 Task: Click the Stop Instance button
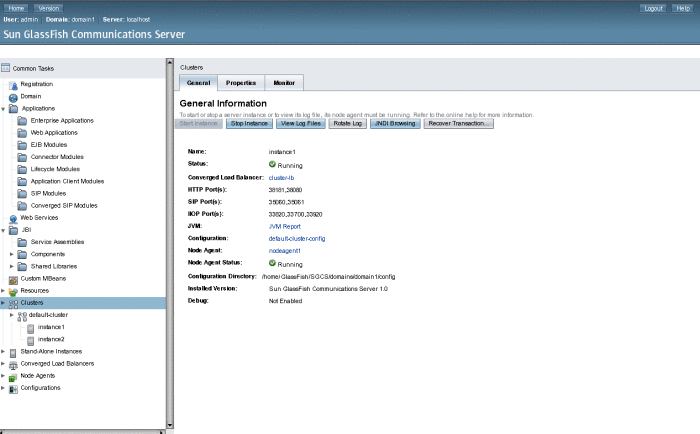[x=249, y=124]
